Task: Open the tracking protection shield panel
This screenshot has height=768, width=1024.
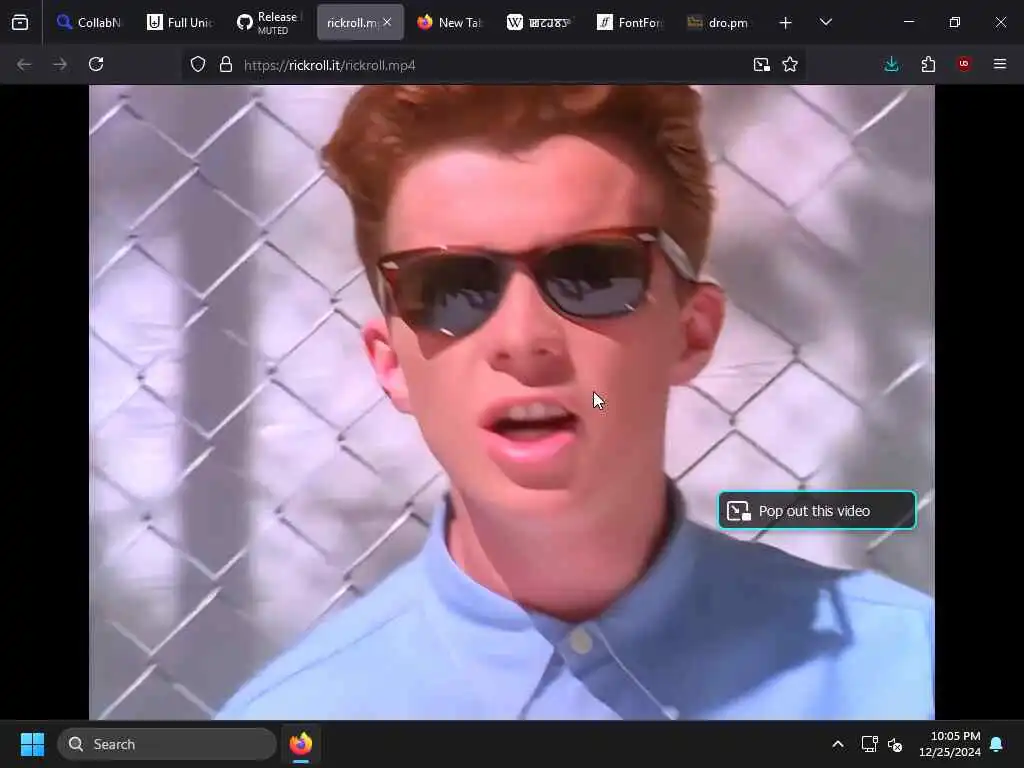Action: tap(198, 65)
